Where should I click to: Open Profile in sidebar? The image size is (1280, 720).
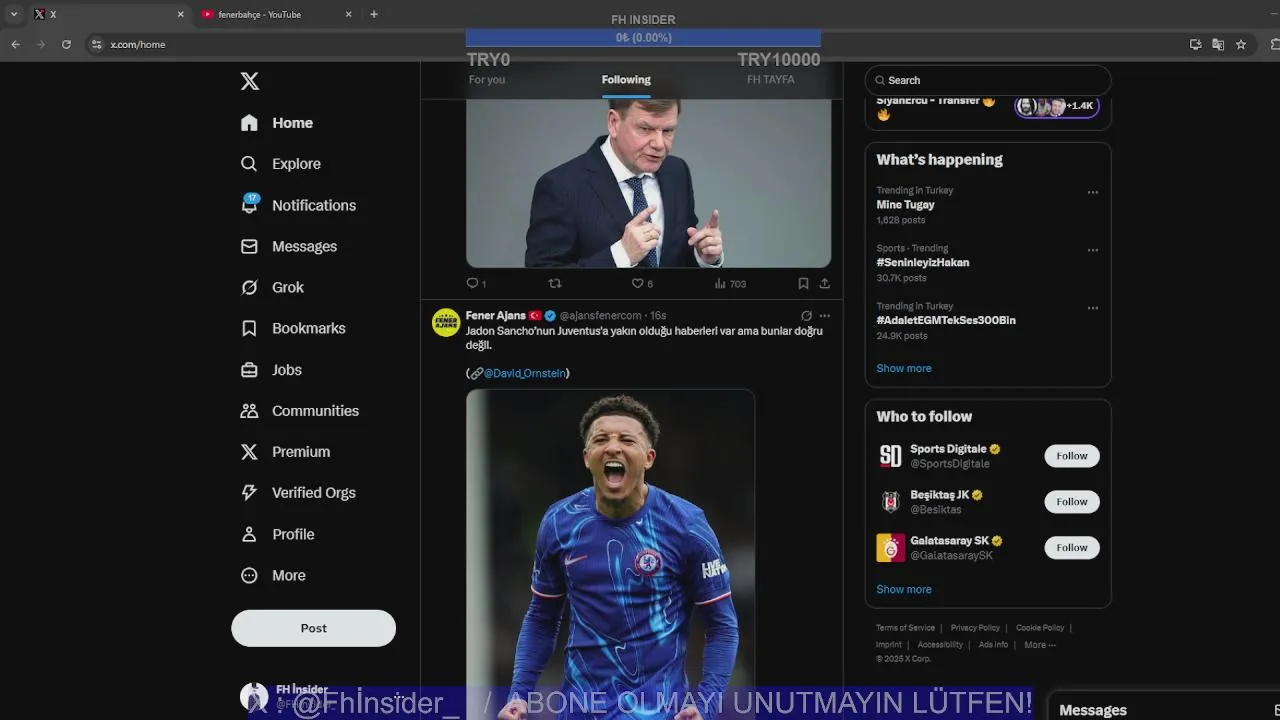point(278,534)
